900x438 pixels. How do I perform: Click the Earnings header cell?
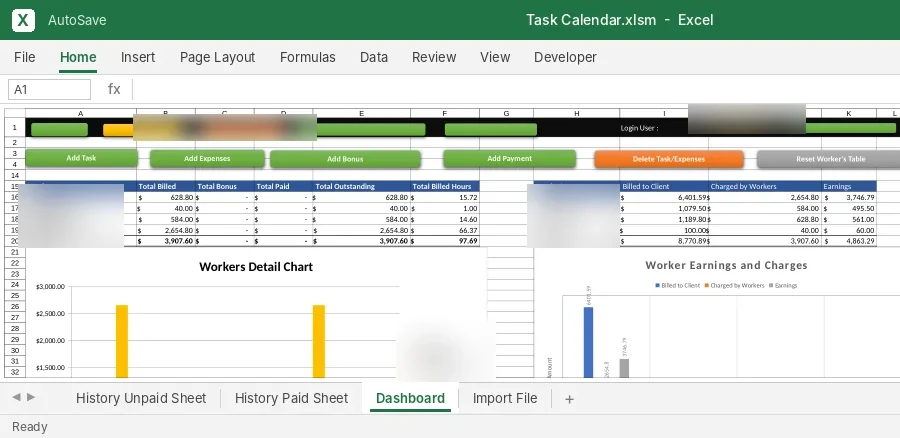849,187
